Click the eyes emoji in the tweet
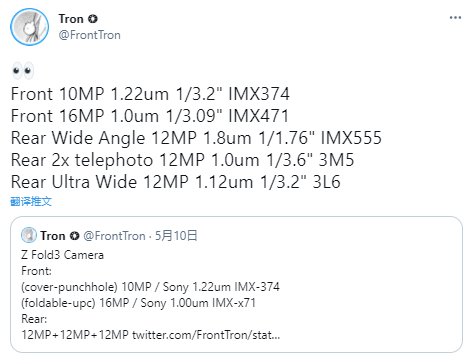The image size is (475, 360). click(x=22, y=71)
